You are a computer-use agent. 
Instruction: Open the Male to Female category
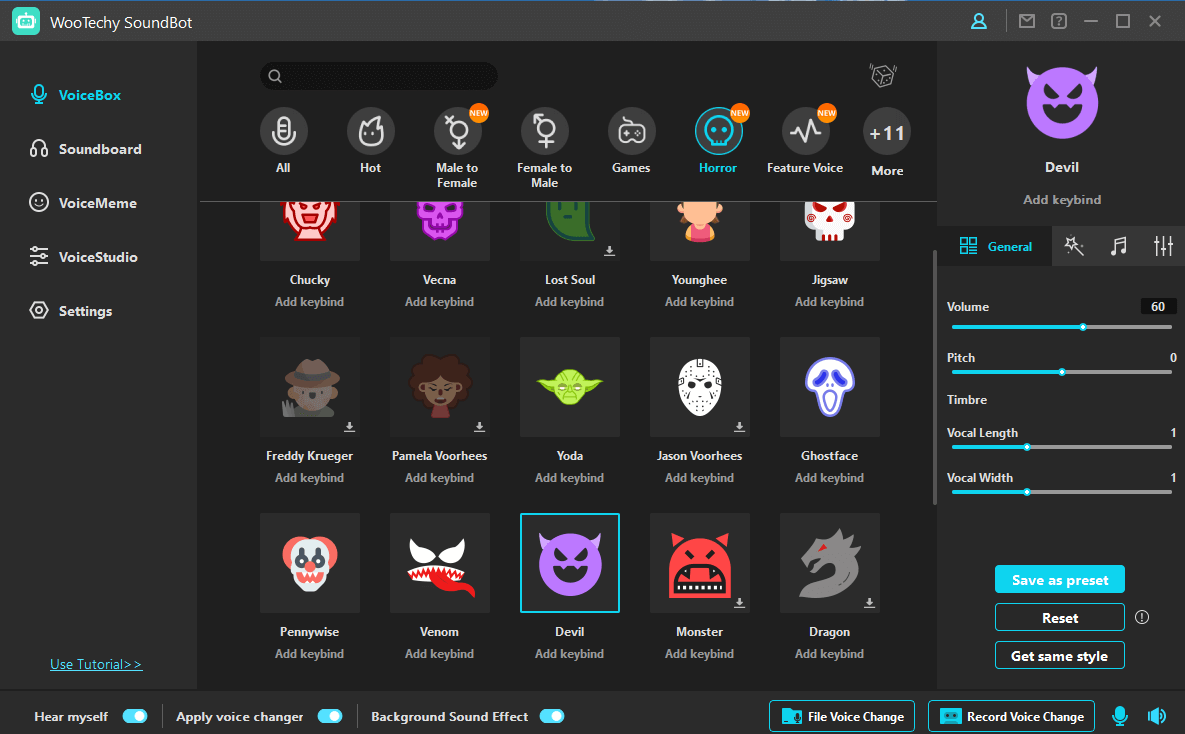pos(457,131)
